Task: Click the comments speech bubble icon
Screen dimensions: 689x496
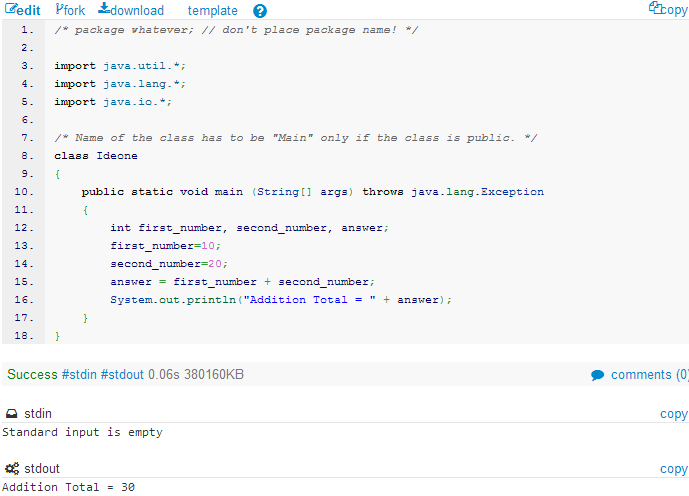Action: tap(598, 375)
